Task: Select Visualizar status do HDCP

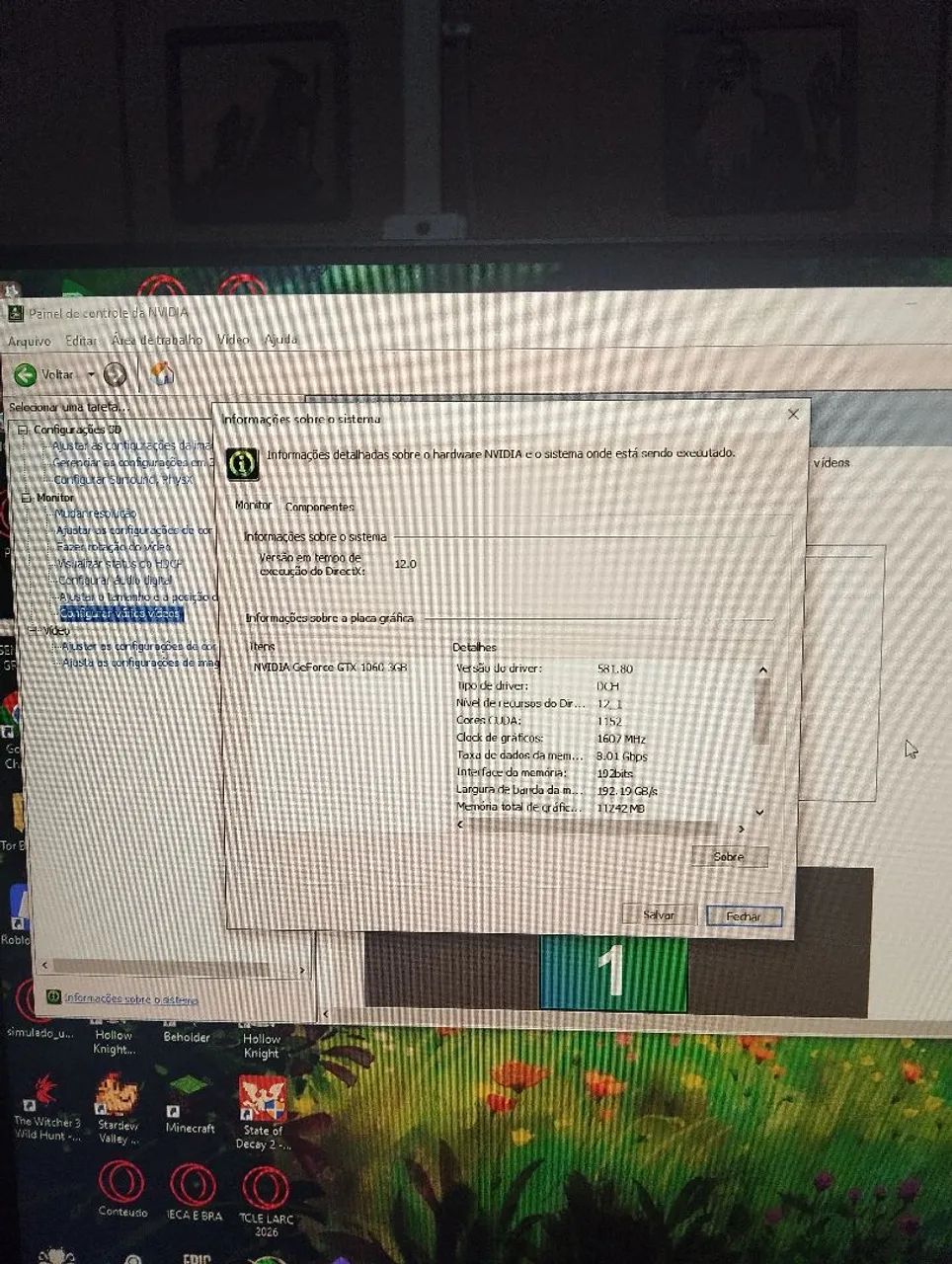Action: coord(119,564)
